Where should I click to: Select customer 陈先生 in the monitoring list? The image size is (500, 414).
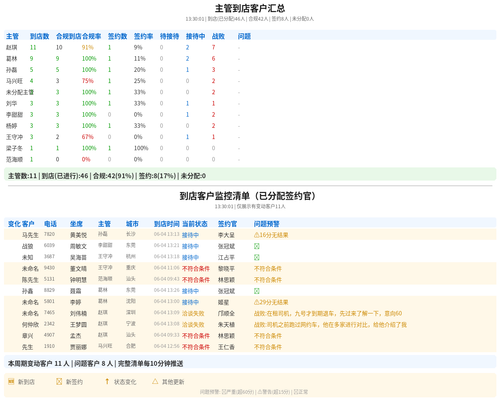[x=30, y=280]
